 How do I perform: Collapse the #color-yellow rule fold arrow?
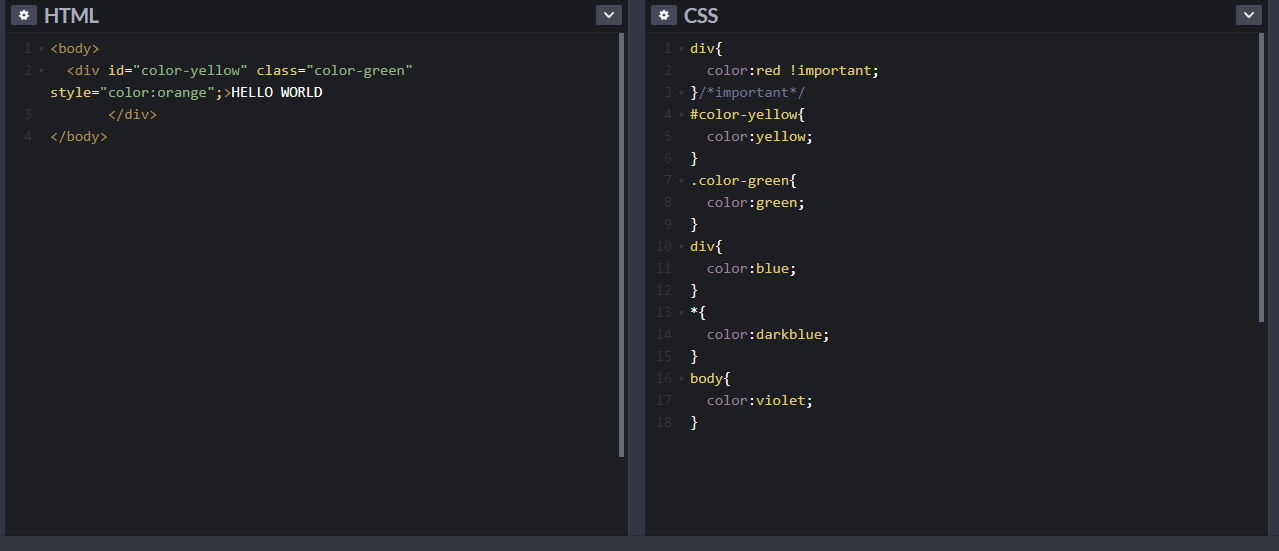tap(681, 114)
